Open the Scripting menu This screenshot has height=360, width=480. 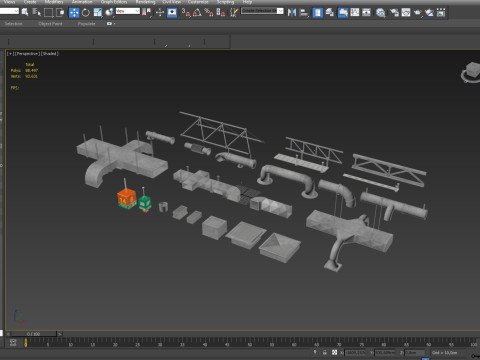coord(225,2)
